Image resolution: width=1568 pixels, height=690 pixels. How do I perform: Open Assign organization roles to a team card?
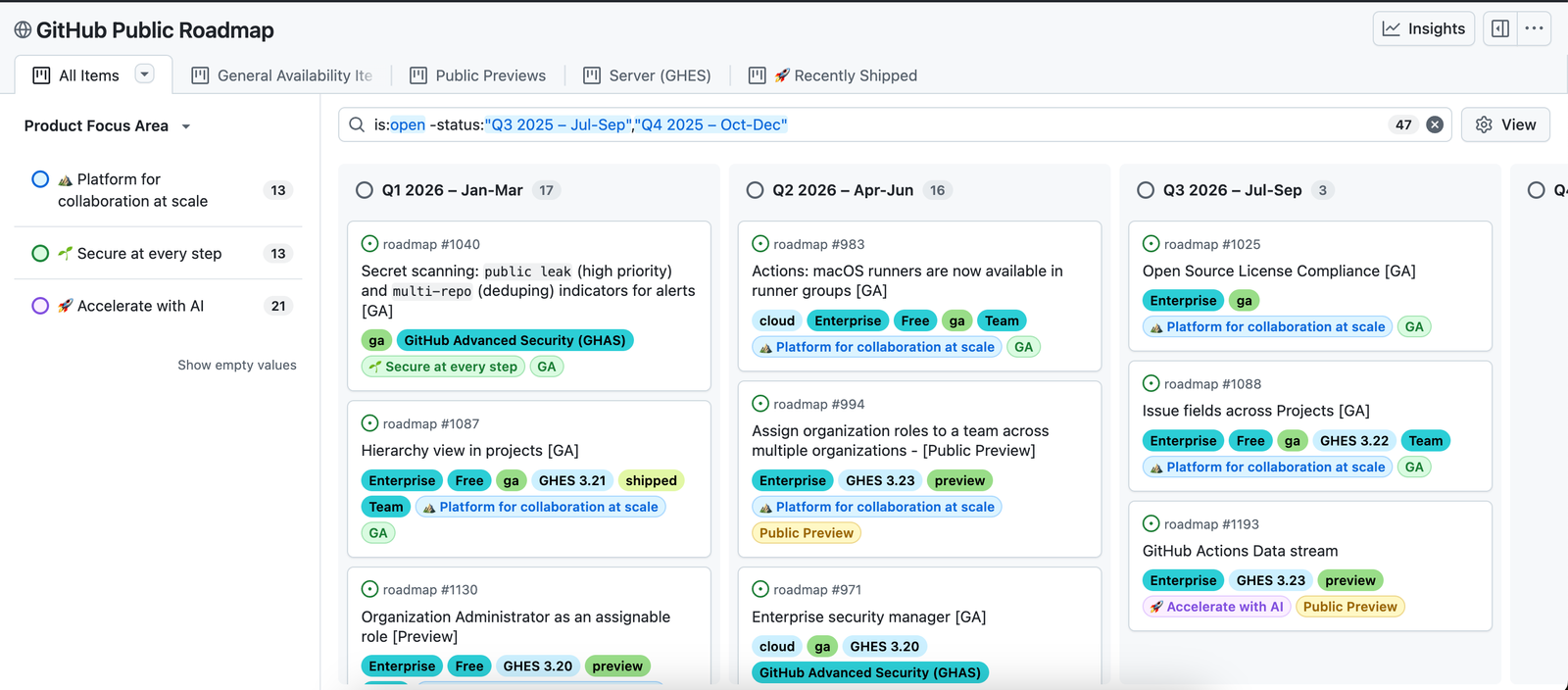(x=900, y=441)
